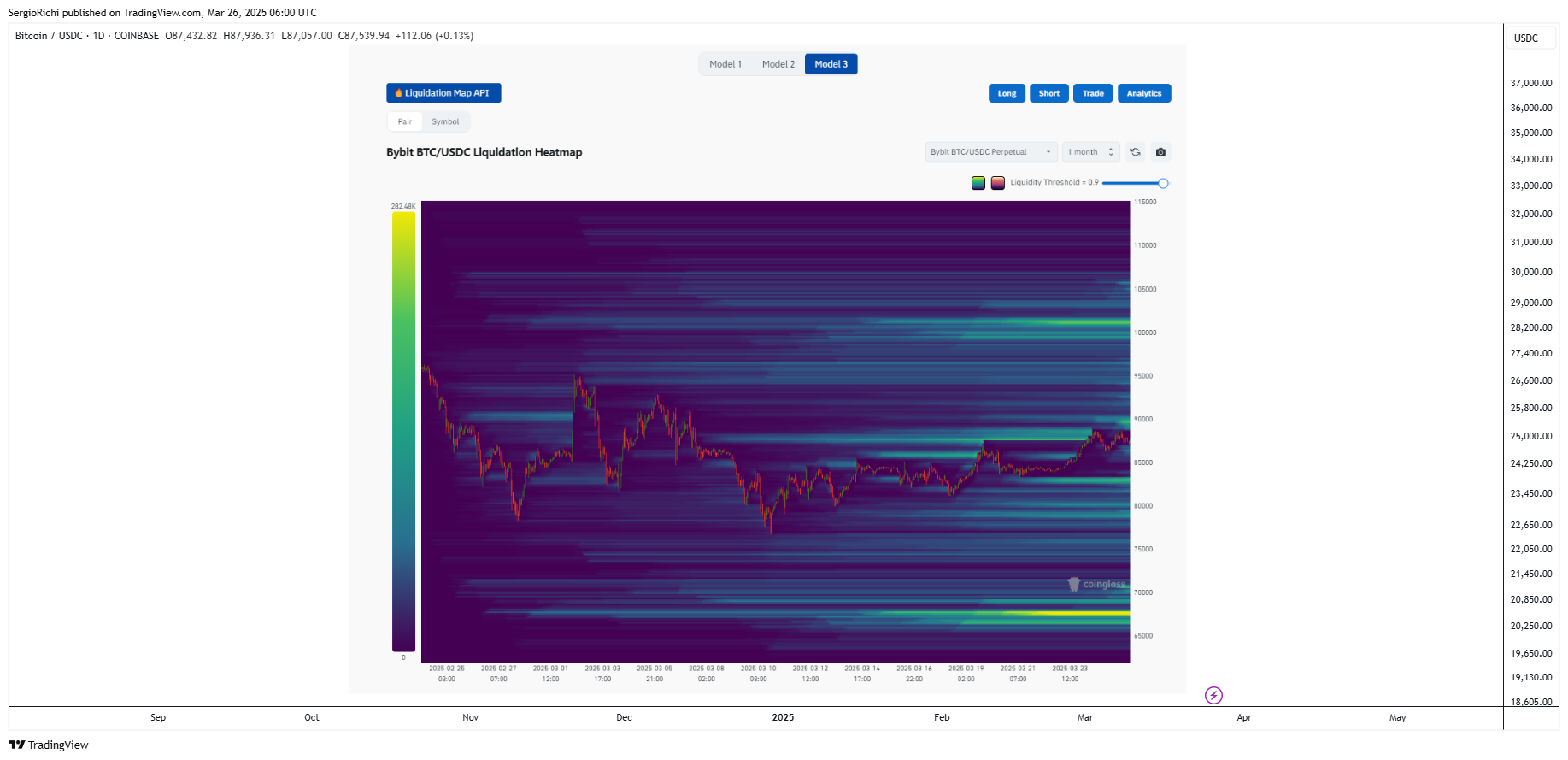Click the Mar label on time axis
This screenshot has width=1568, height=760.
(x=1085, y=717)
